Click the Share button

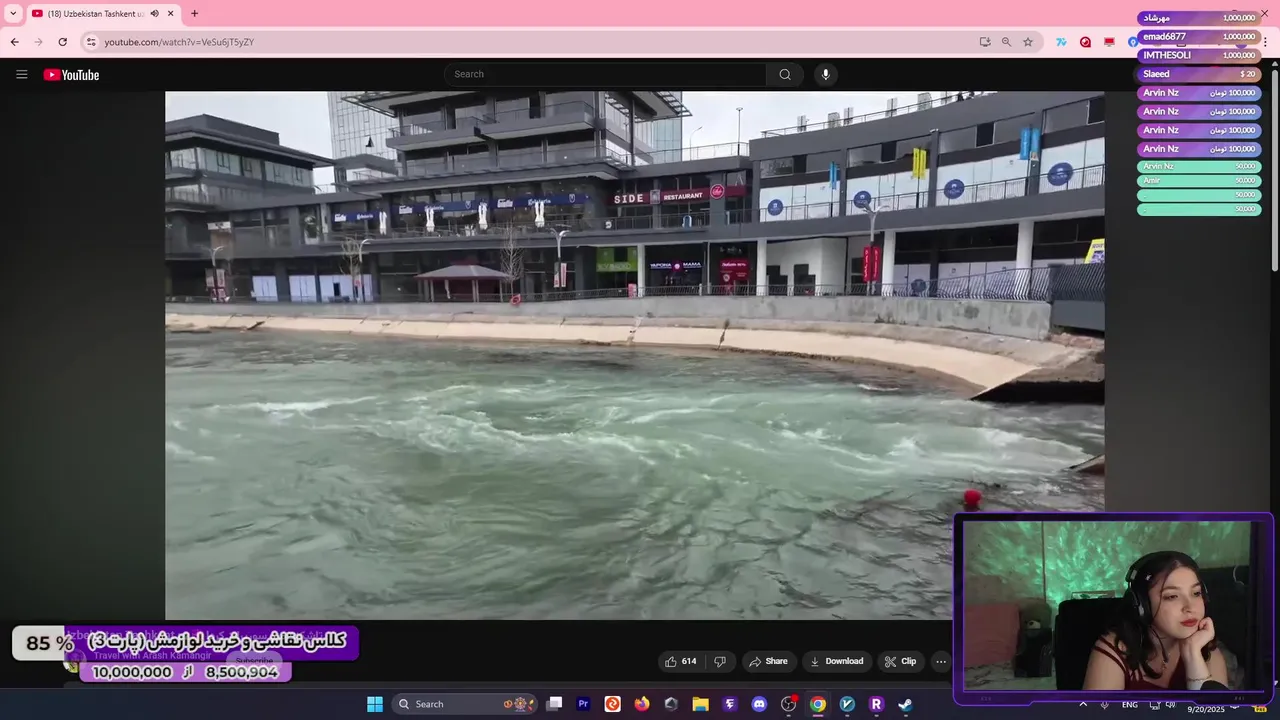coord(769,661)
